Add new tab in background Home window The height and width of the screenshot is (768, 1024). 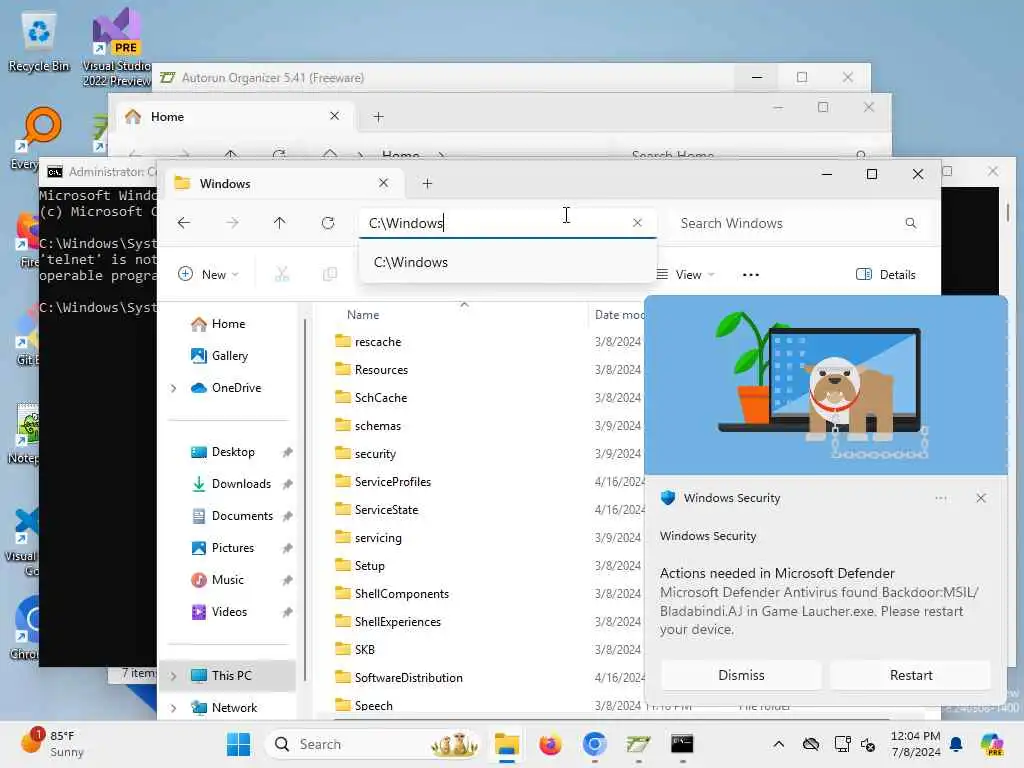click(x=378, y=117)
